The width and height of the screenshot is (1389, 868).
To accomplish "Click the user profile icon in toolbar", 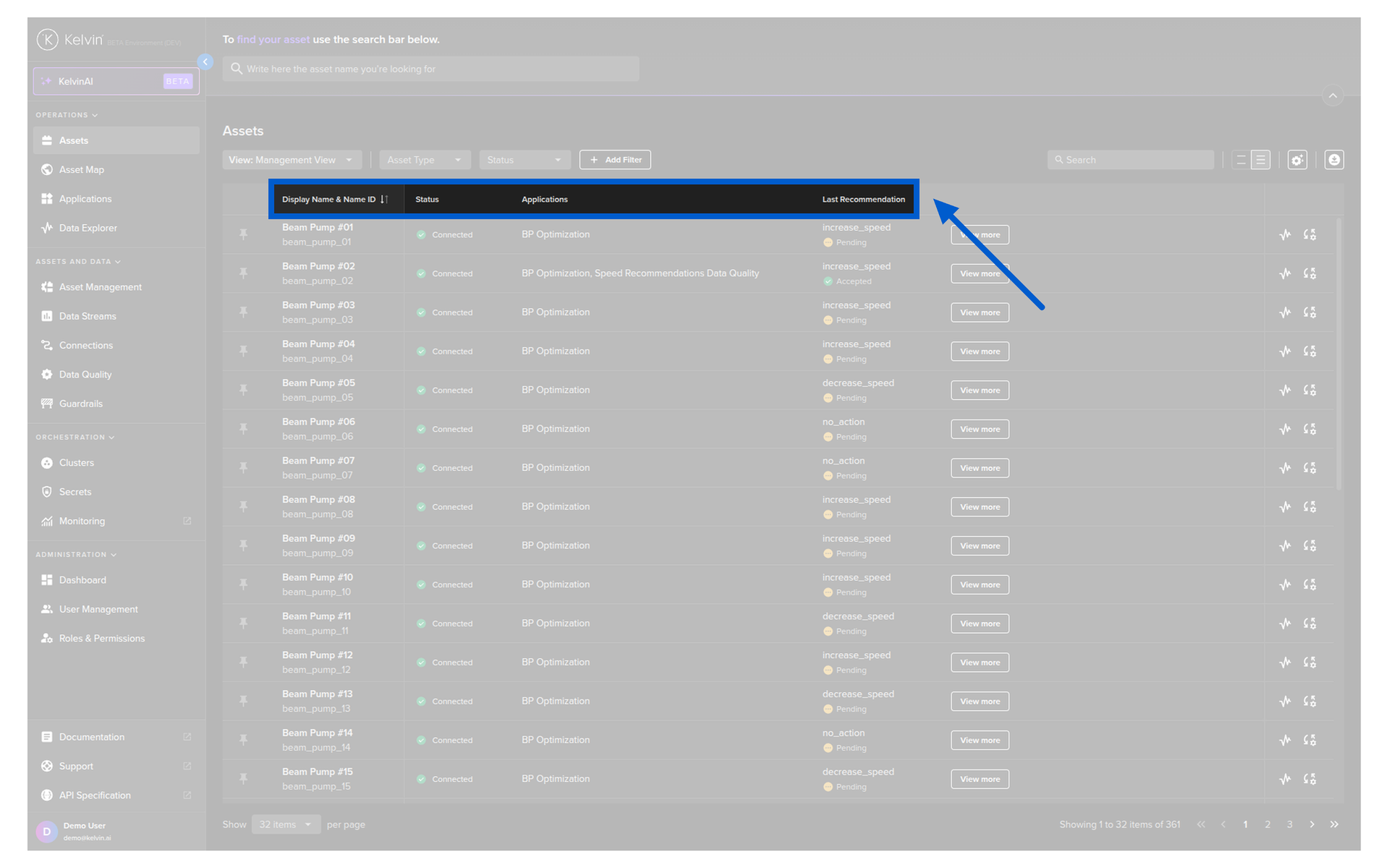I will (1334, 160).
